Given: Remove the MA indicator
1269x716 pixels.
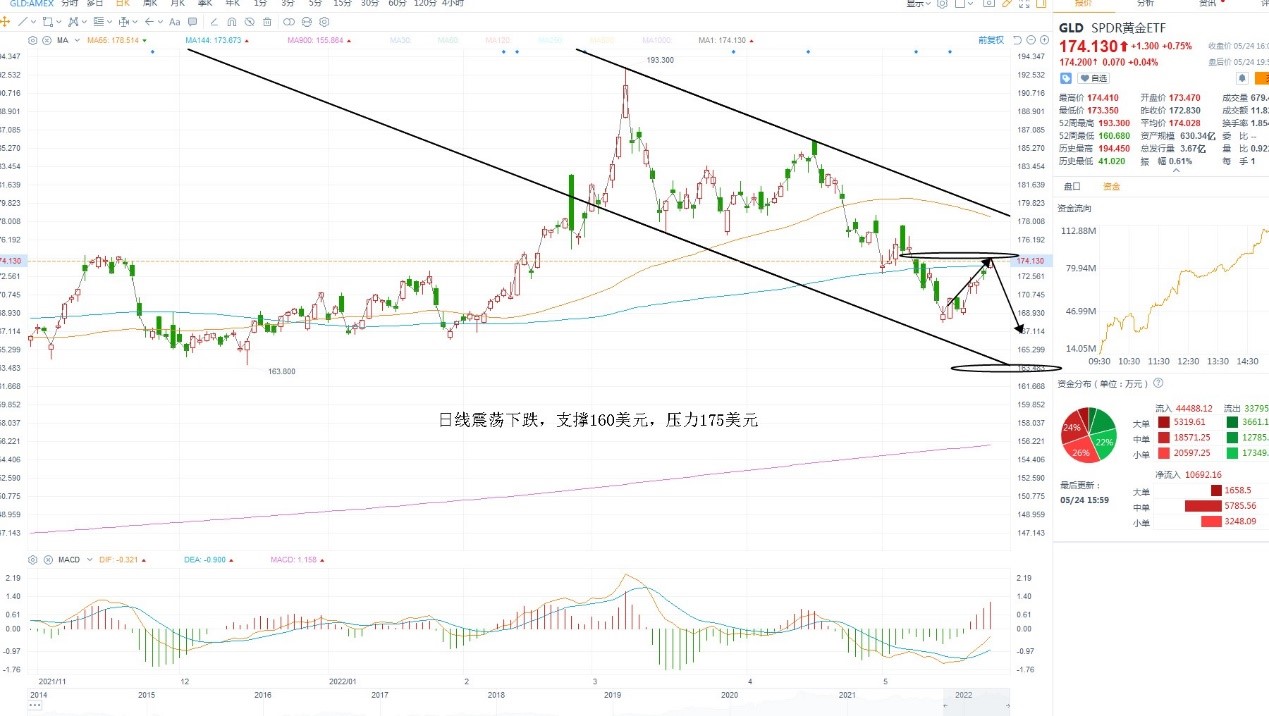Looking at the screenshot, I should click(47, 40).
